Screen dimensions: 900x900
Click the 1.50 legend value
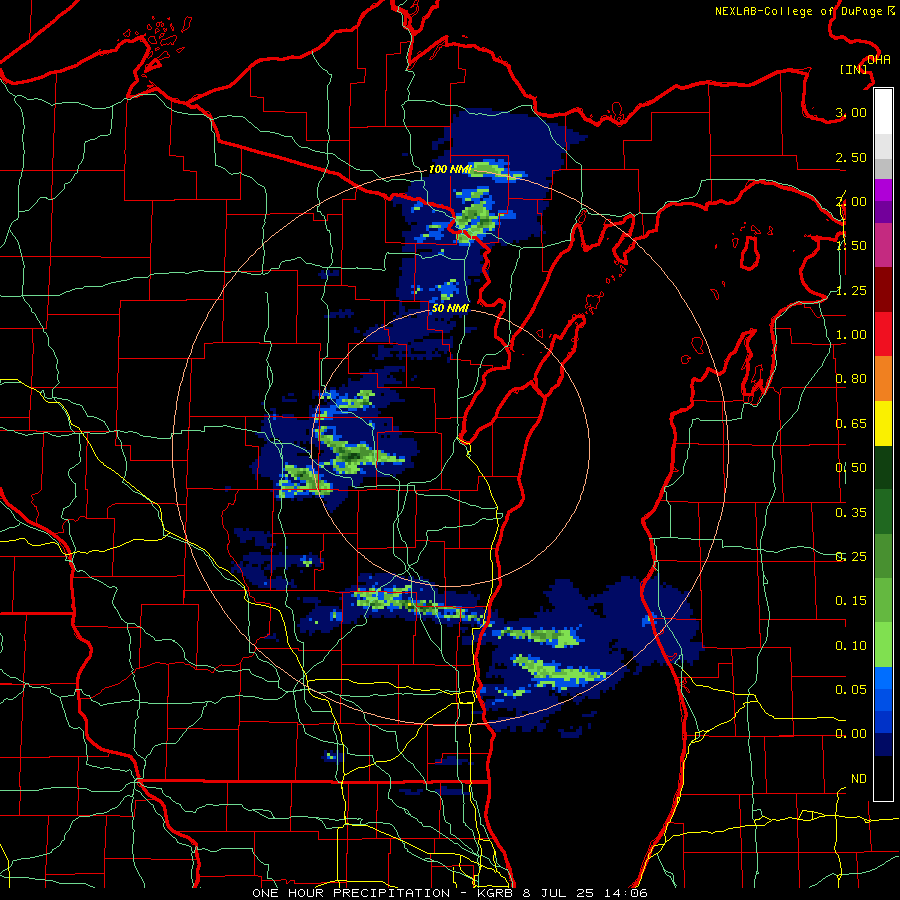(851, 246)
